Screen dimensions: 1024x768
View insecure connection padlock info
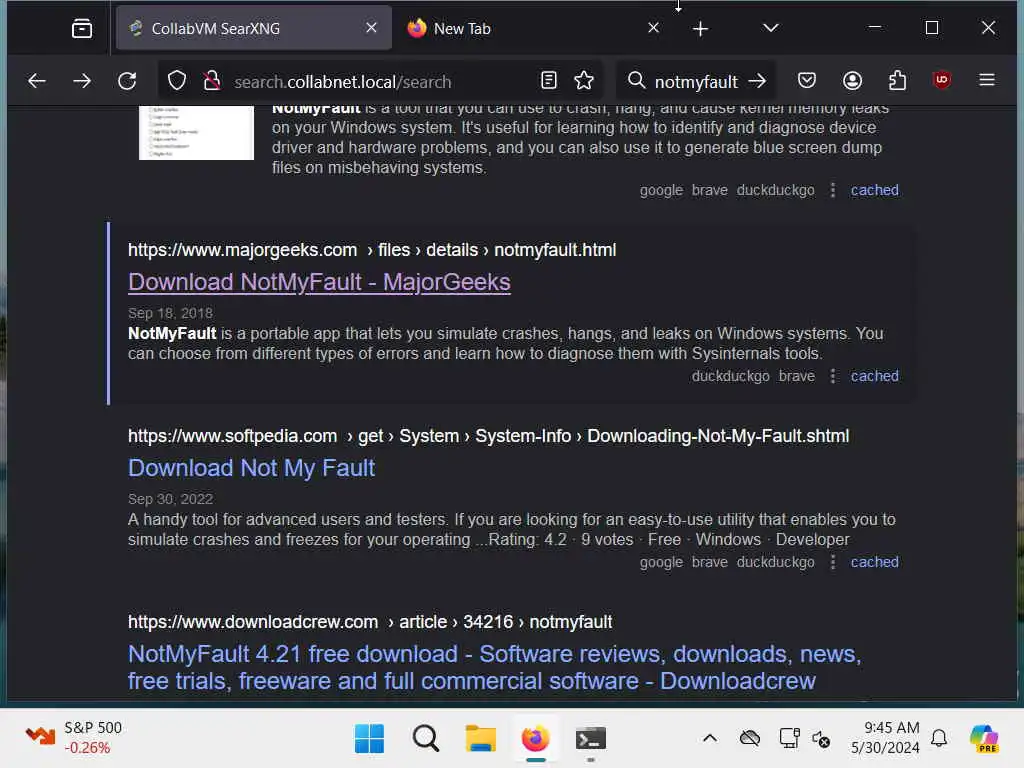click(x=212, y=81)
